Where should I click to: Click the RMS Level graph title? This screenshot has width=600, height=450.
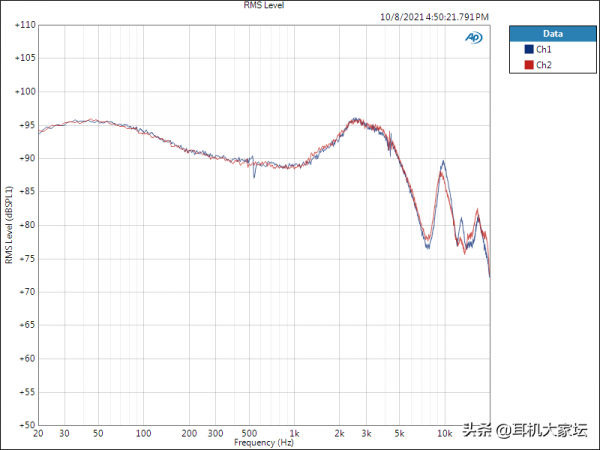(263, 5)
